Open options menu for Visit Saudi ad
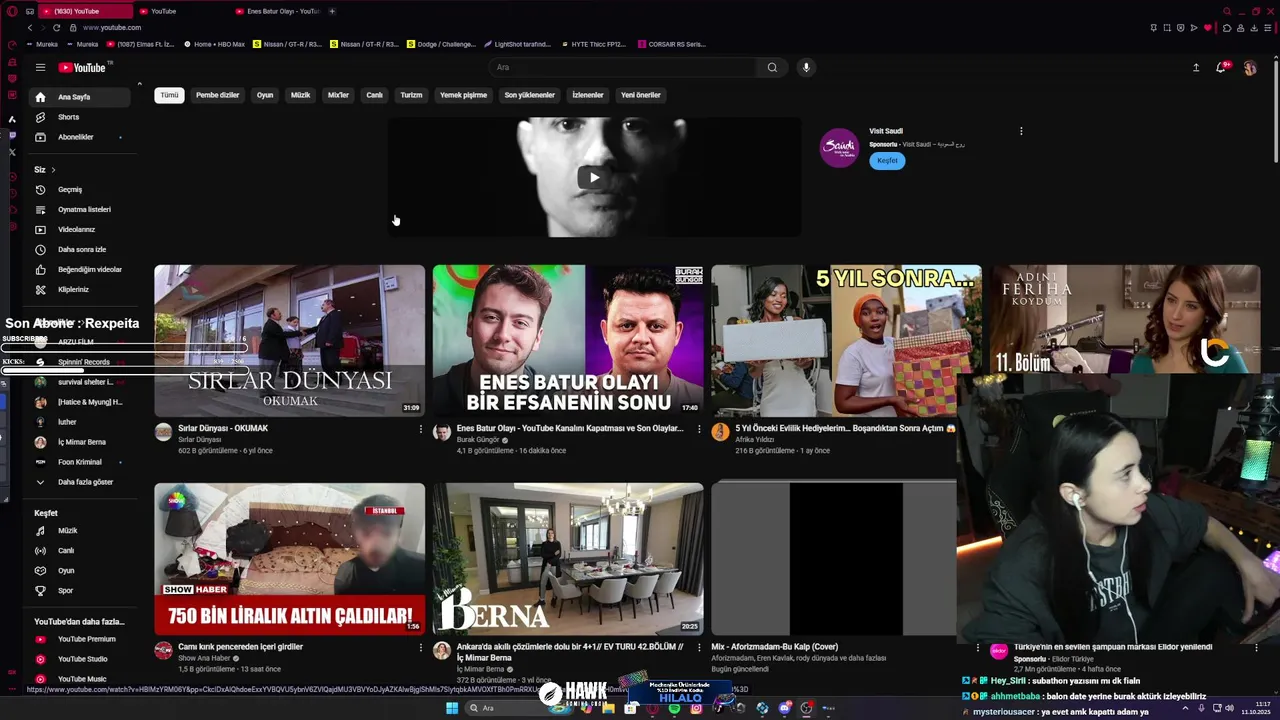The image size is (1280, 720). coord(1021,131)
